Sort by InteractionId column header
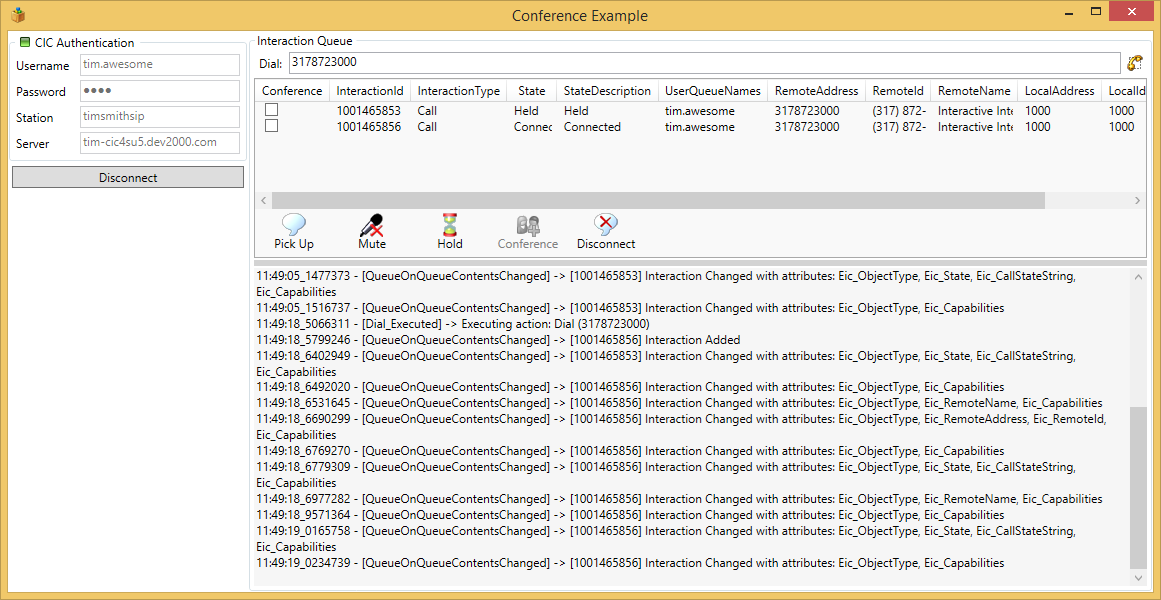This screenshot has width=1161, height=600. point(369,91)
